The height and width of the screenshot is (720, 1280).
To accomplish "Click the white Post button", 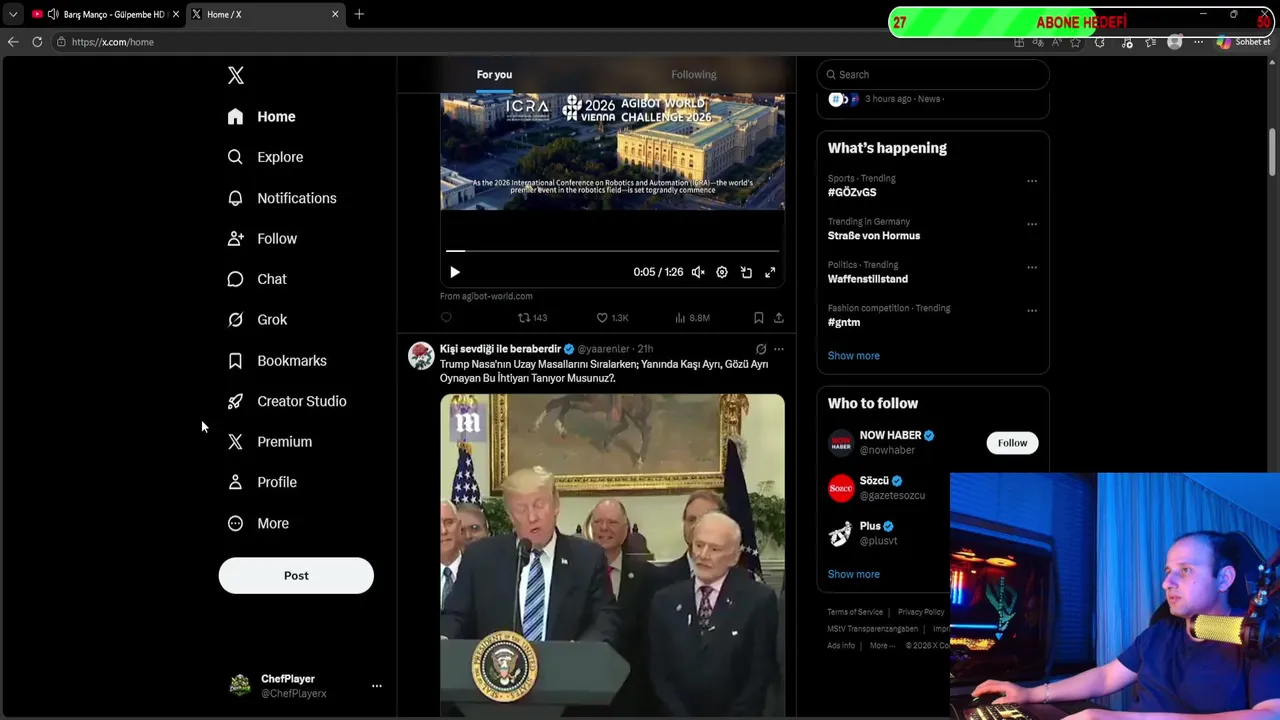I will 296,575.
